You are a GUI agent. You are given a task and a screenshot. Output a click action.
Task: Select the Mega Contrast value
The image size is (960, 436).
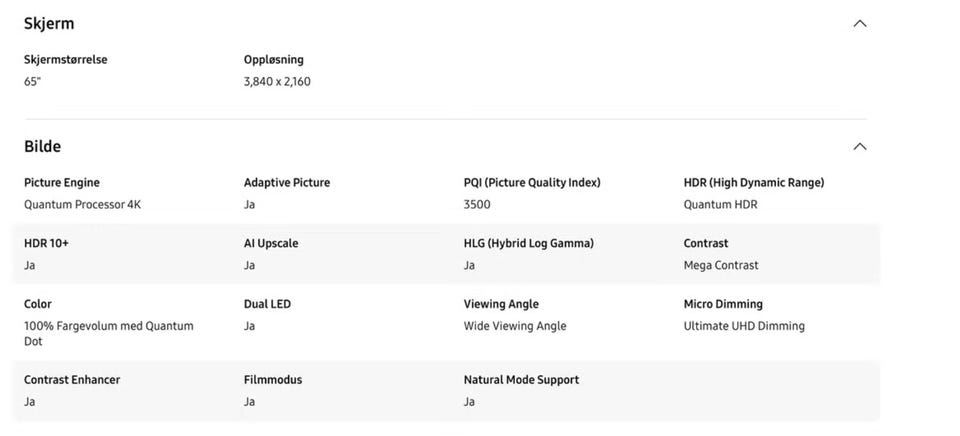pyautogui.click(x=721, y=266)
